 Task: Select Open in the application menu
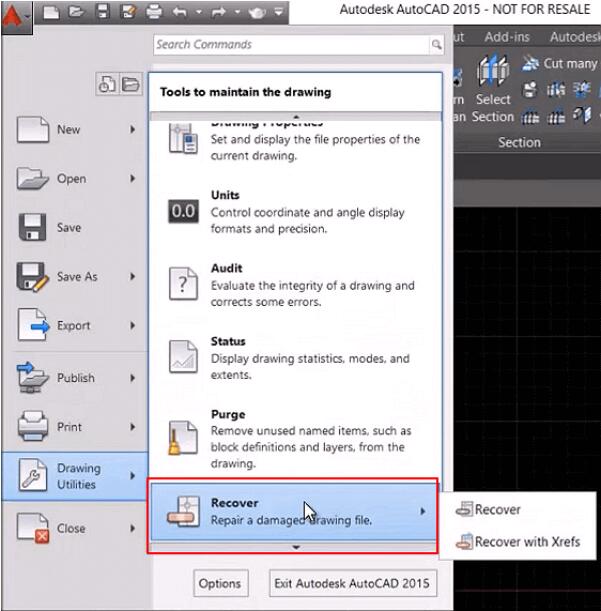pos(75,178)
